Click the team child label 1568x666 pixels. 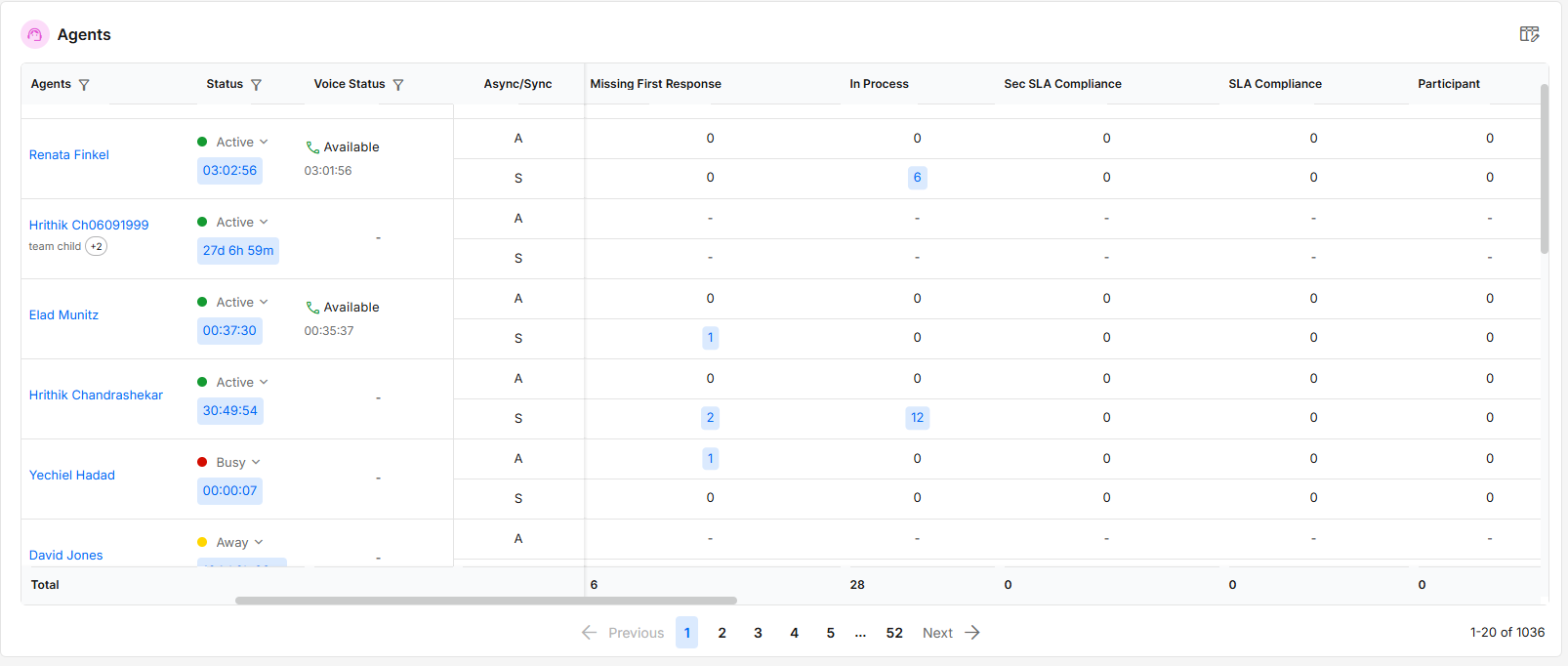point(55,246)
